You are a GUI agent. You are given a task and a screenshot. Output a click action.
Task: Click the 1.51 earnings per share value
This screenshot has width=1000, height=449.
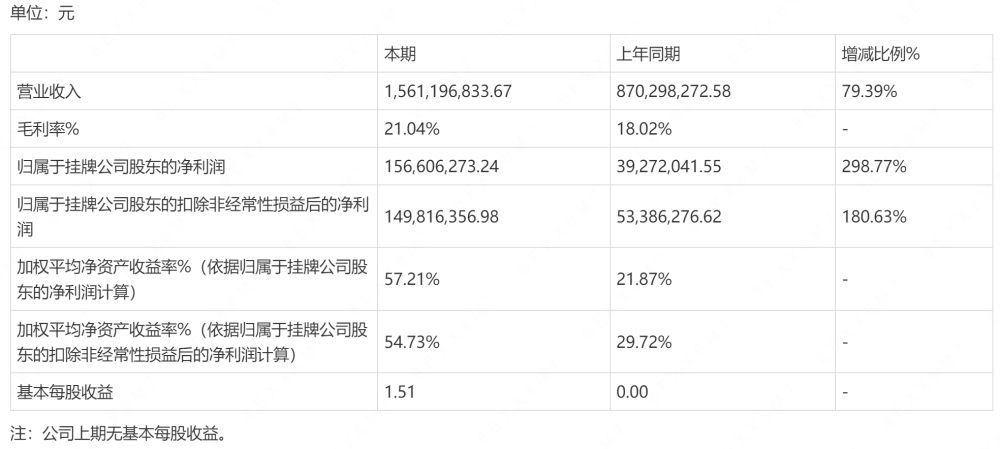399,392
